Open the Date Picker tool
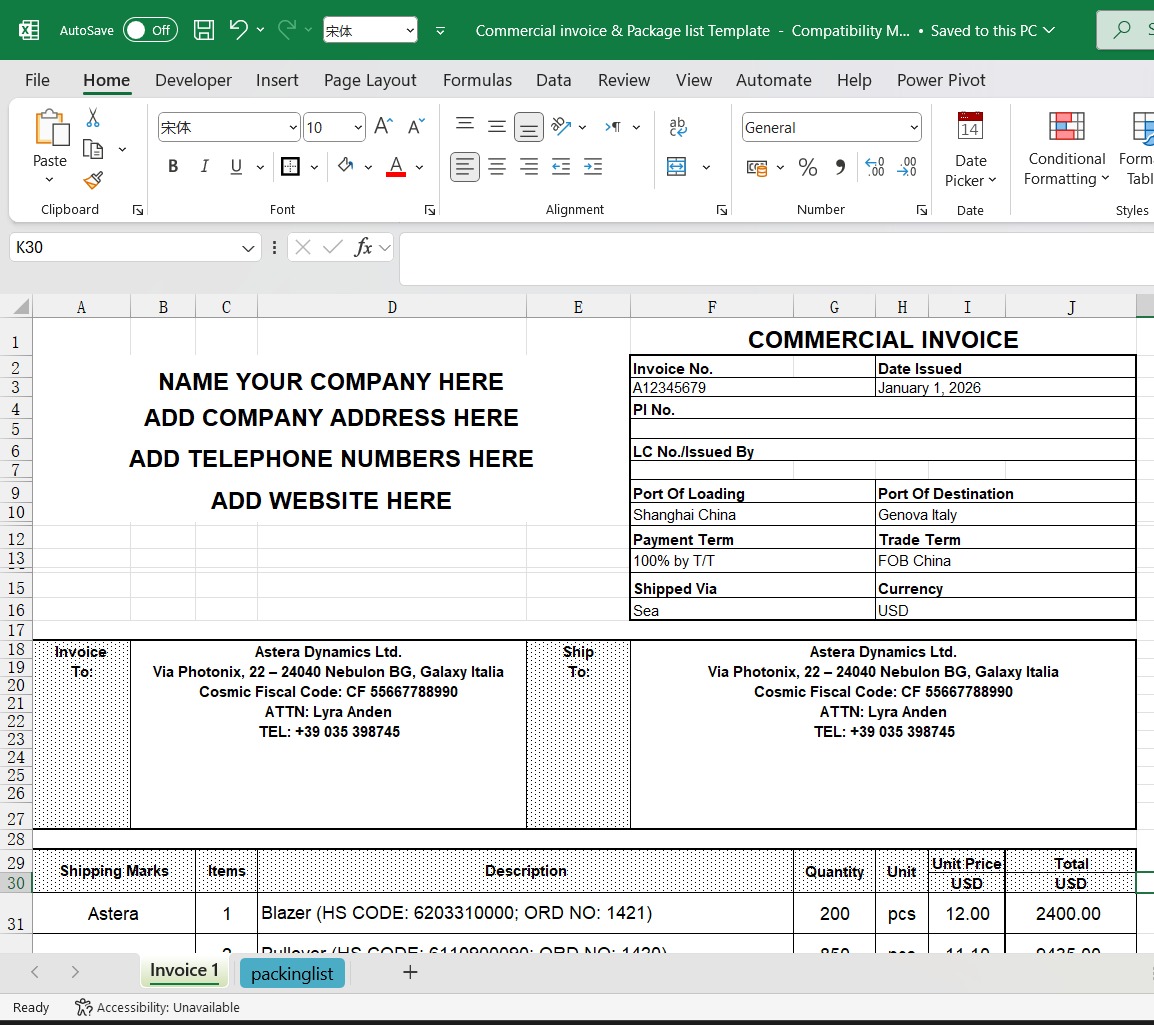The height and width of the screenshot is (1025, 1154). [x=969, y=150]
